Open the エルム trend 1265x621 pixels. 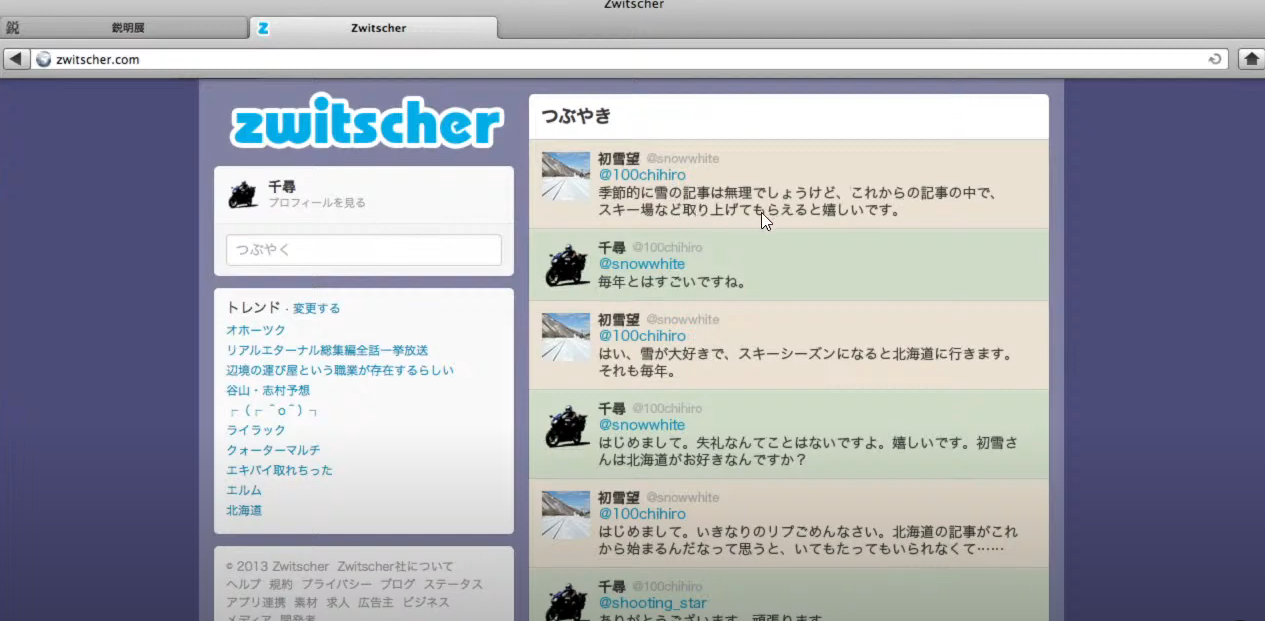244,490
